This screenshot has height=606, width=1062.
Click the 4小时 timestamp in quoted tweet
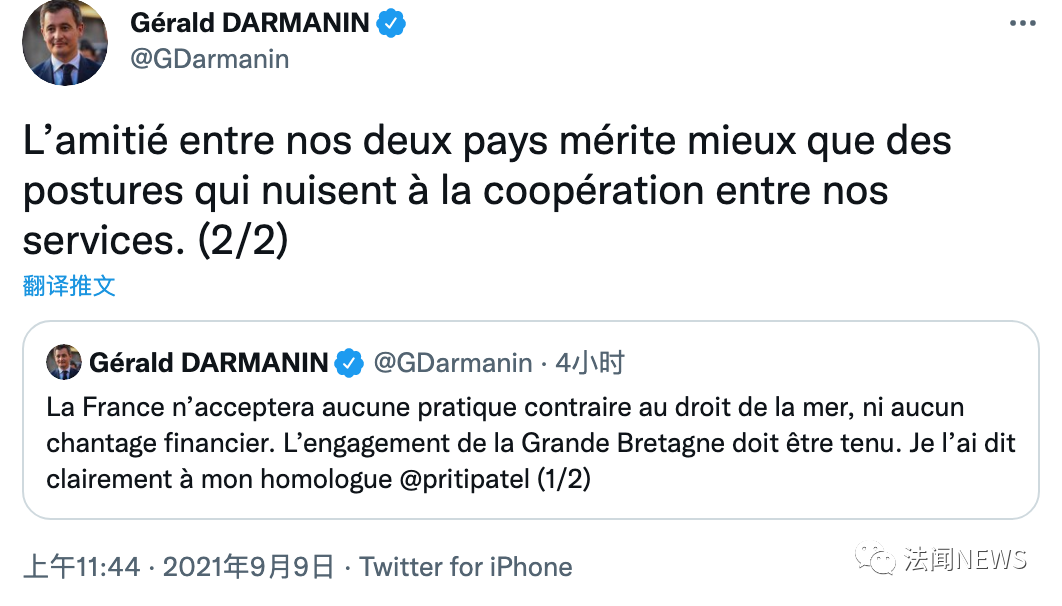pos(589,363)
